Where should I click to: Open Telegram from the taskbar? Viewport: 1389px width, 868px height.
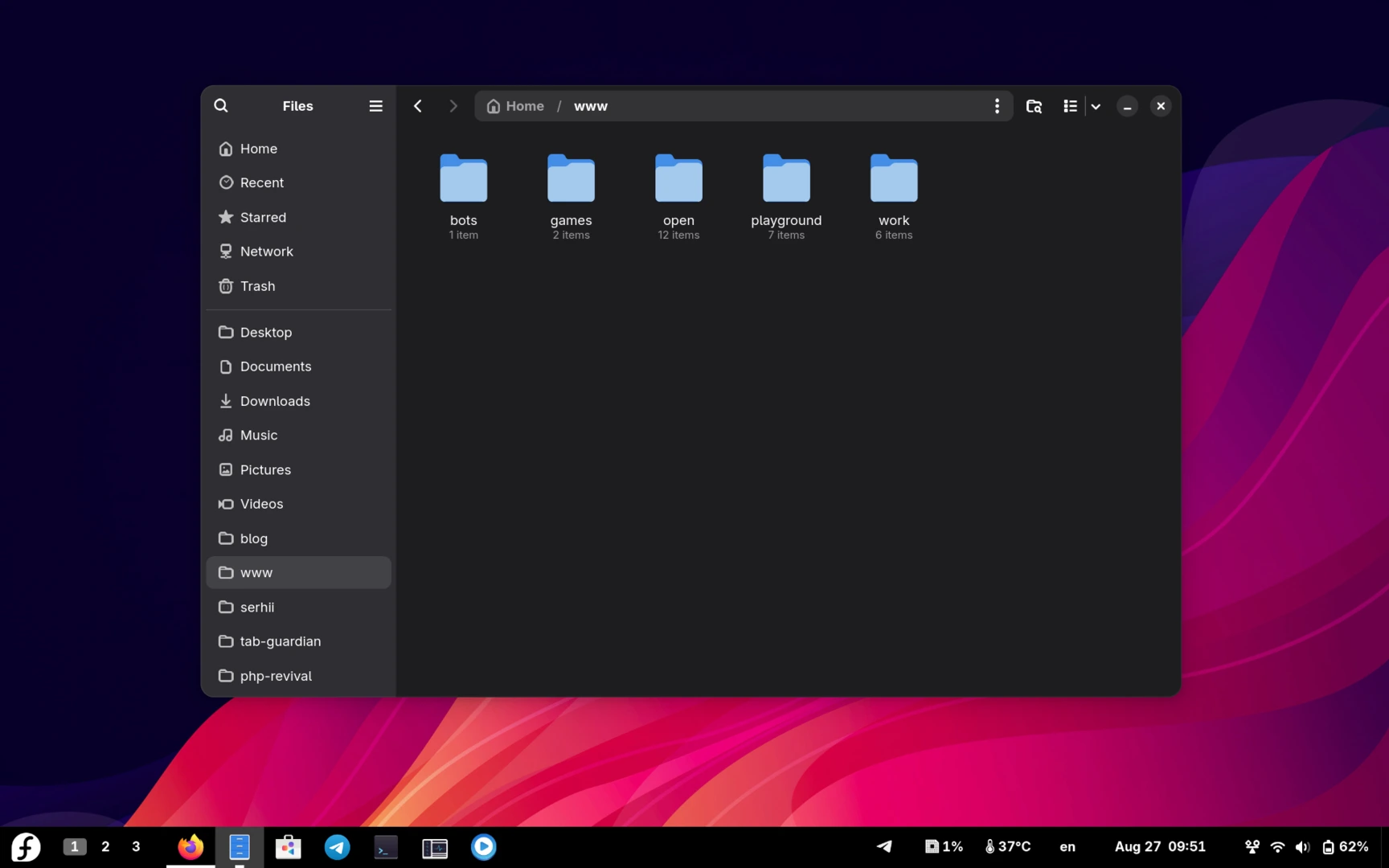point(337,846)
